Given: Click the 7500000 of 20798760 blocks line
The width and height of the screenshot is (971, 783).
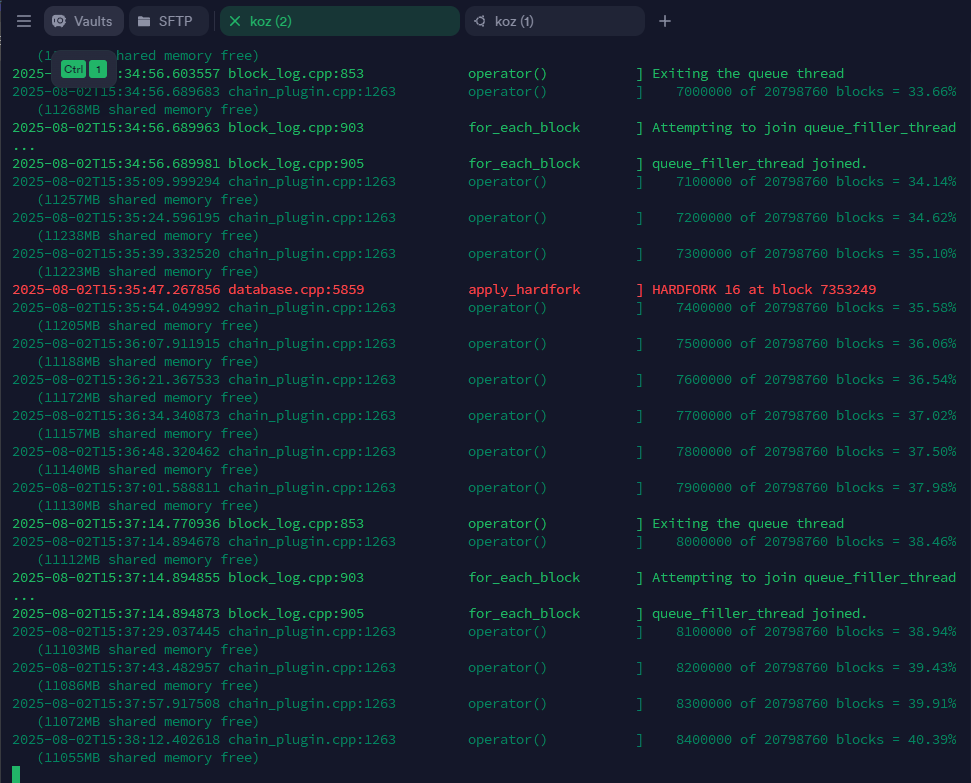Looking at the screenshot, I should coord(484,344).
